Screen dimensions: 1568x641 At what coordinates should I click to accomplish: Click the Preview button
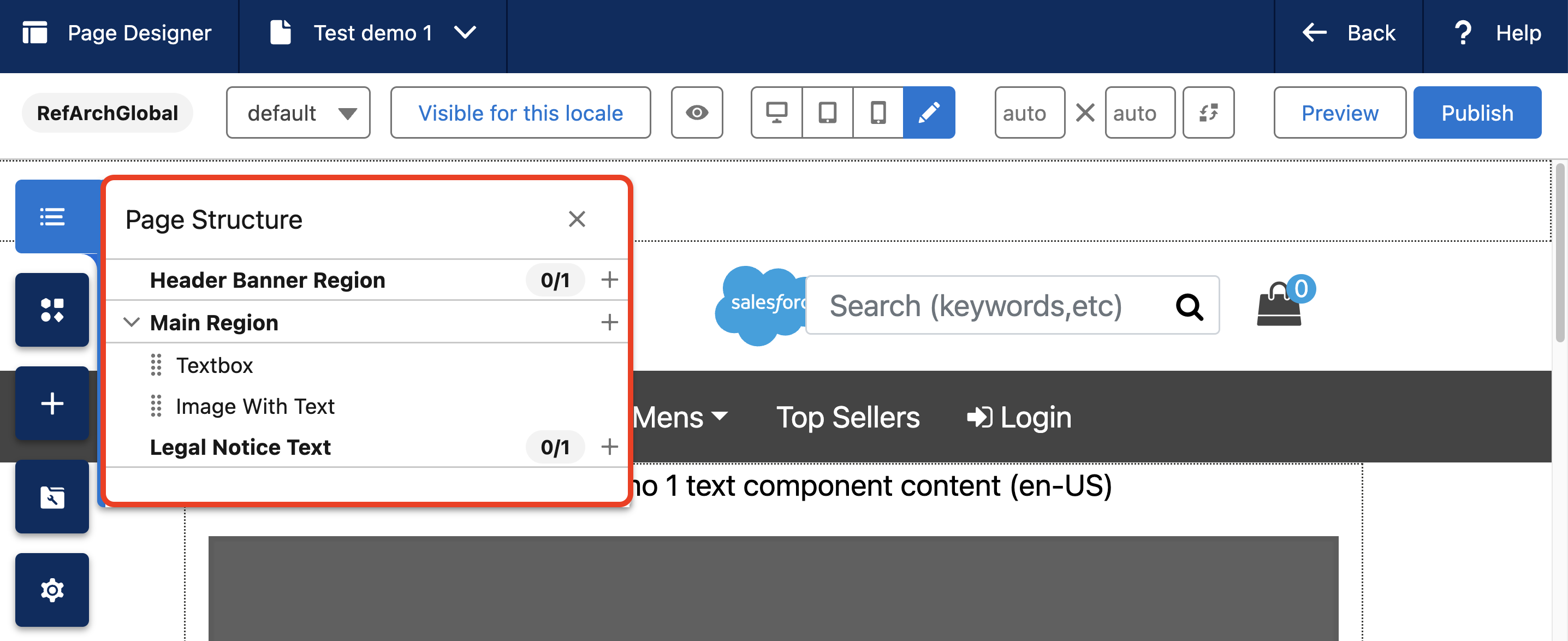click(x=1340, y=112)
